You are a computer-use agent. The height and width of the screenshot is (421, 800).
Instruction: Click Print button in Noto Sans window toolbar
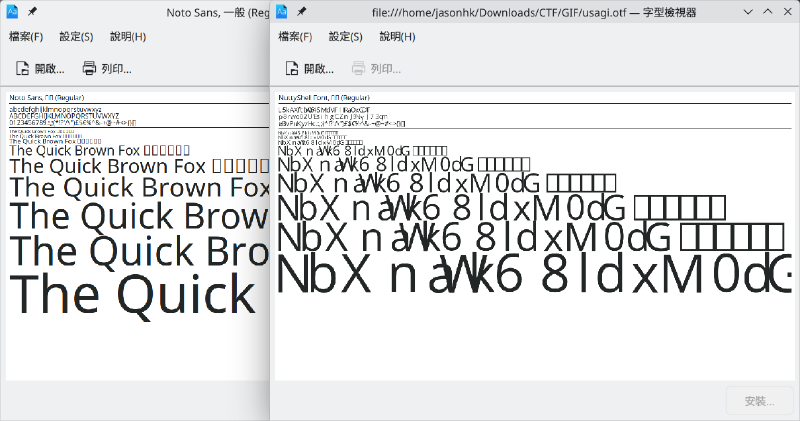107,68
